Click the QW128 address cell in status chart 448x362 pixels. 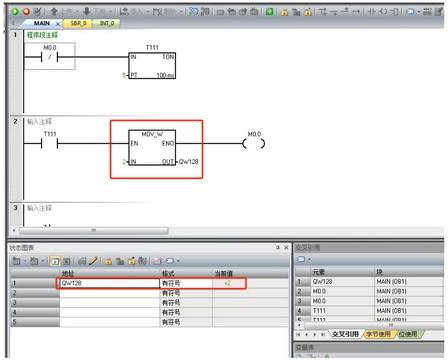click(110, 283)
